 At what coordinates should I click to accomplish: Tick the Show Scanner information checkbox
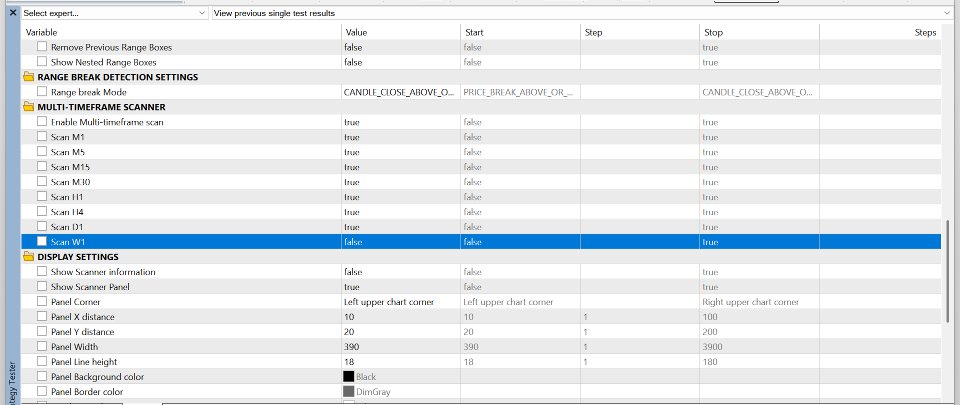coord(42,272)
